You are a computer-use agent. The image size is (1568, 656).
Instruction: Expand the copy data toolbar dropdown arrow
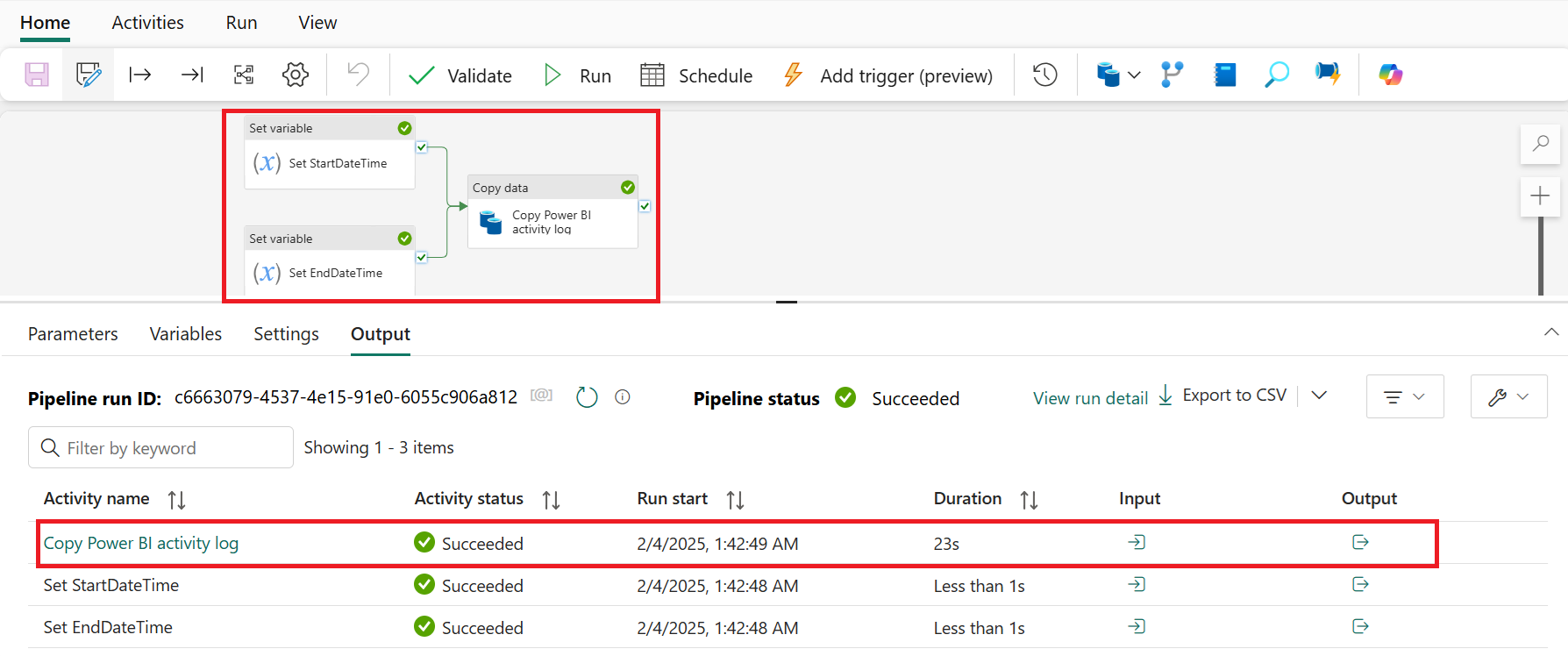point(1134,75)
